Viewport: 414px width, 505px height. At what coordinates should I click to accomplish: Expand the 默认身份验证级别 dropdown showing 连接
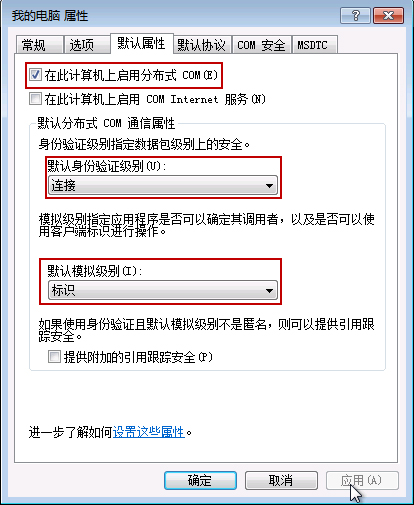(163, 185)
